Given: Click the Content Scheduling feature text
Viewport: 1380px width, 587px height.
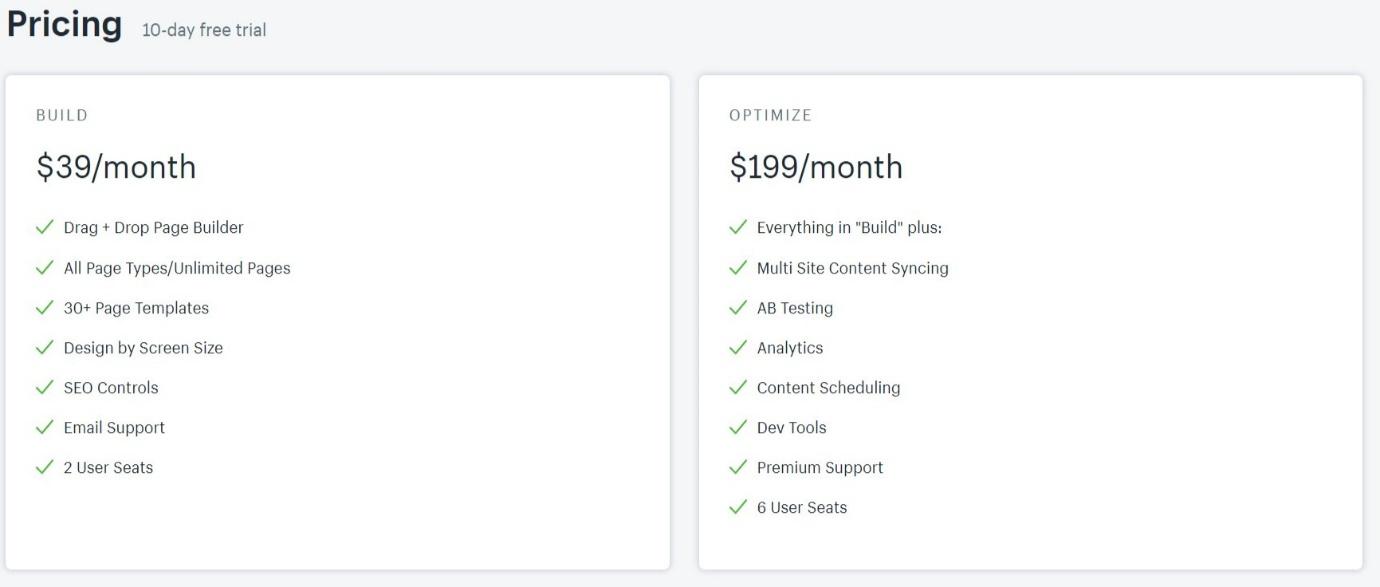Looking at the screenshot, I should coord(828,388).
